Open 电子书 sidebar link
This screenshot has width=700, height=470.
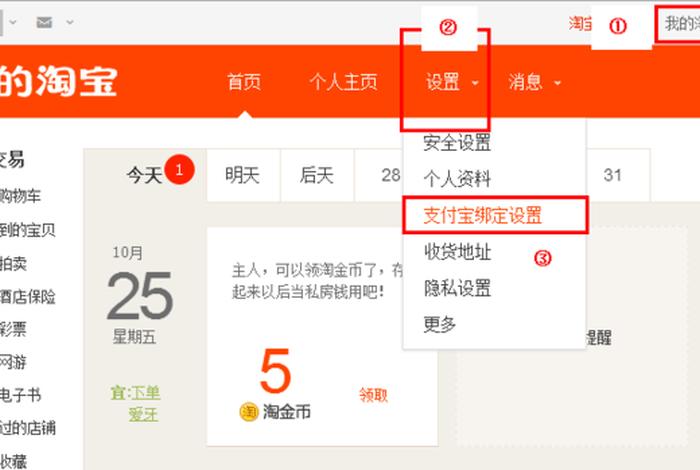(21, 395)
